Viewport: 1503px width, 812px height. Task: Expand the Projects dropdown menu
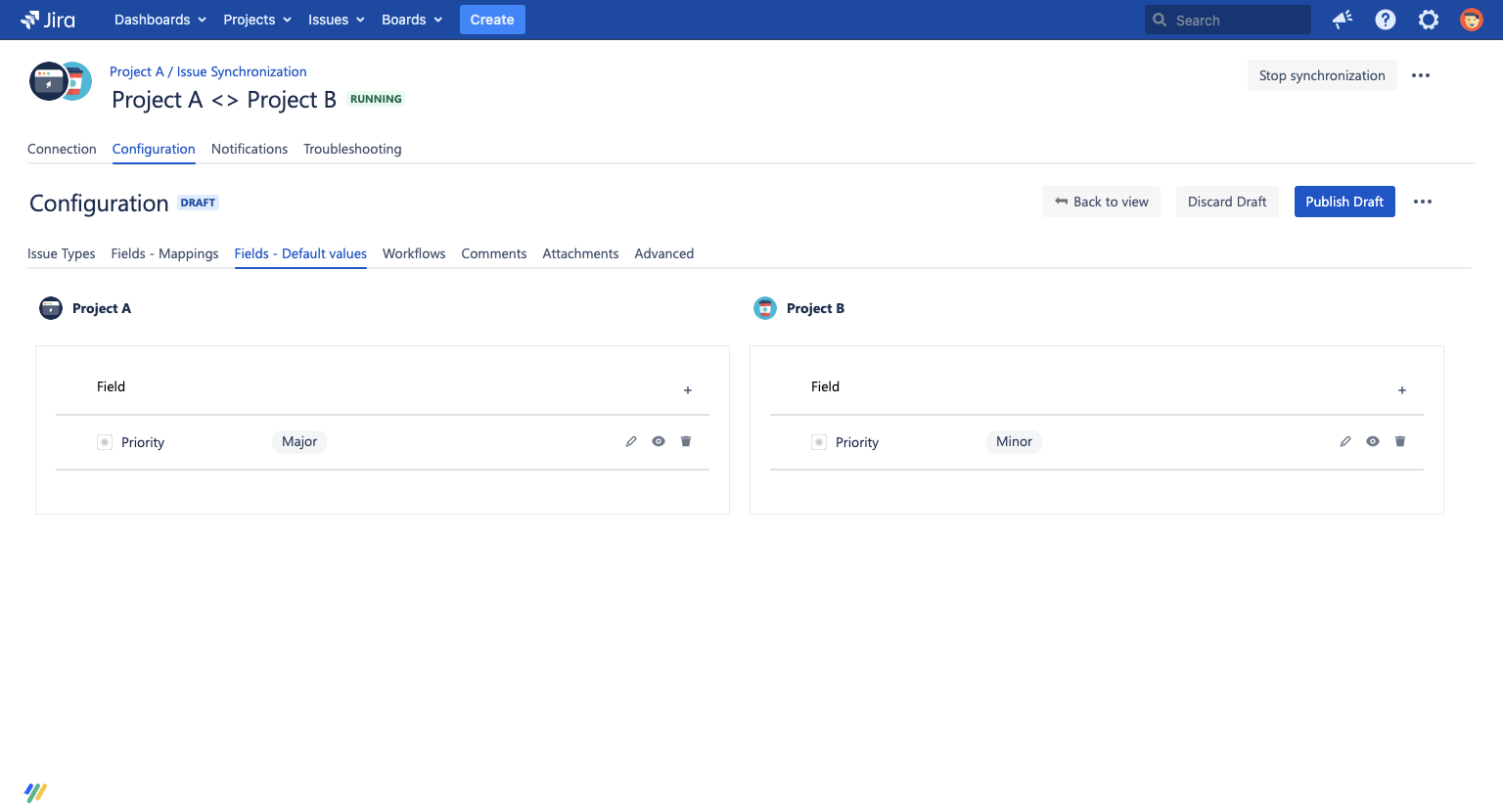tap(257, 20)
